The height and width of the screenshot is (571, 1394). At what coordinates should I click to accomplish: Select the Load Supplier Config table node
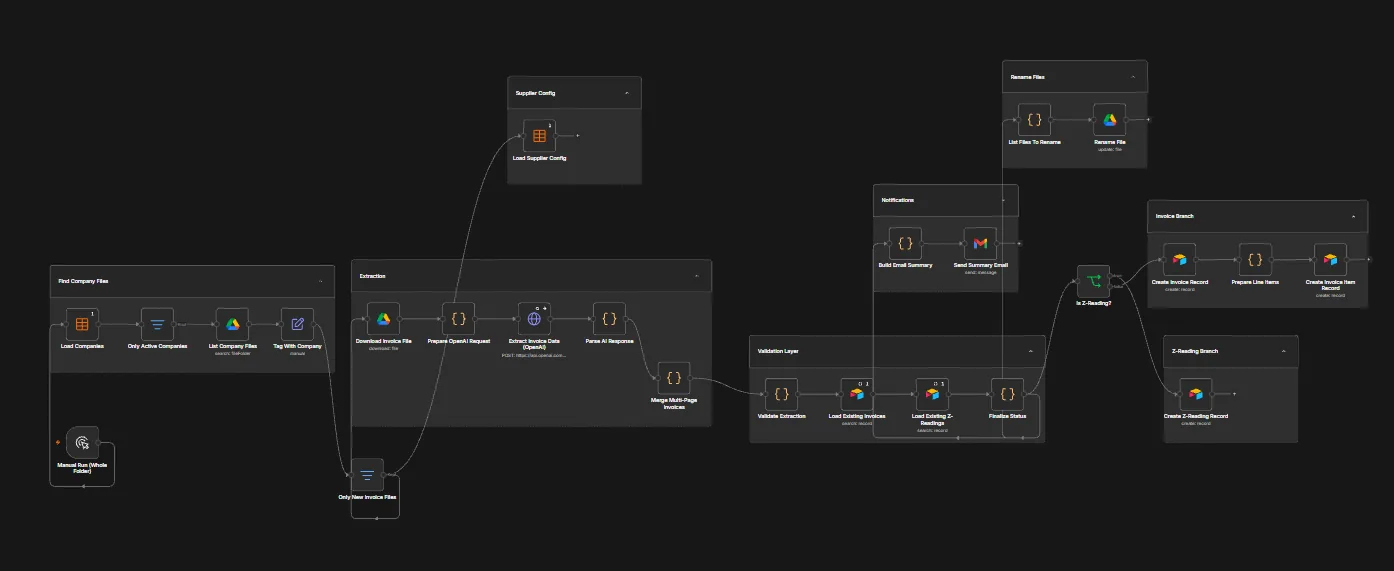click(539, 136)
